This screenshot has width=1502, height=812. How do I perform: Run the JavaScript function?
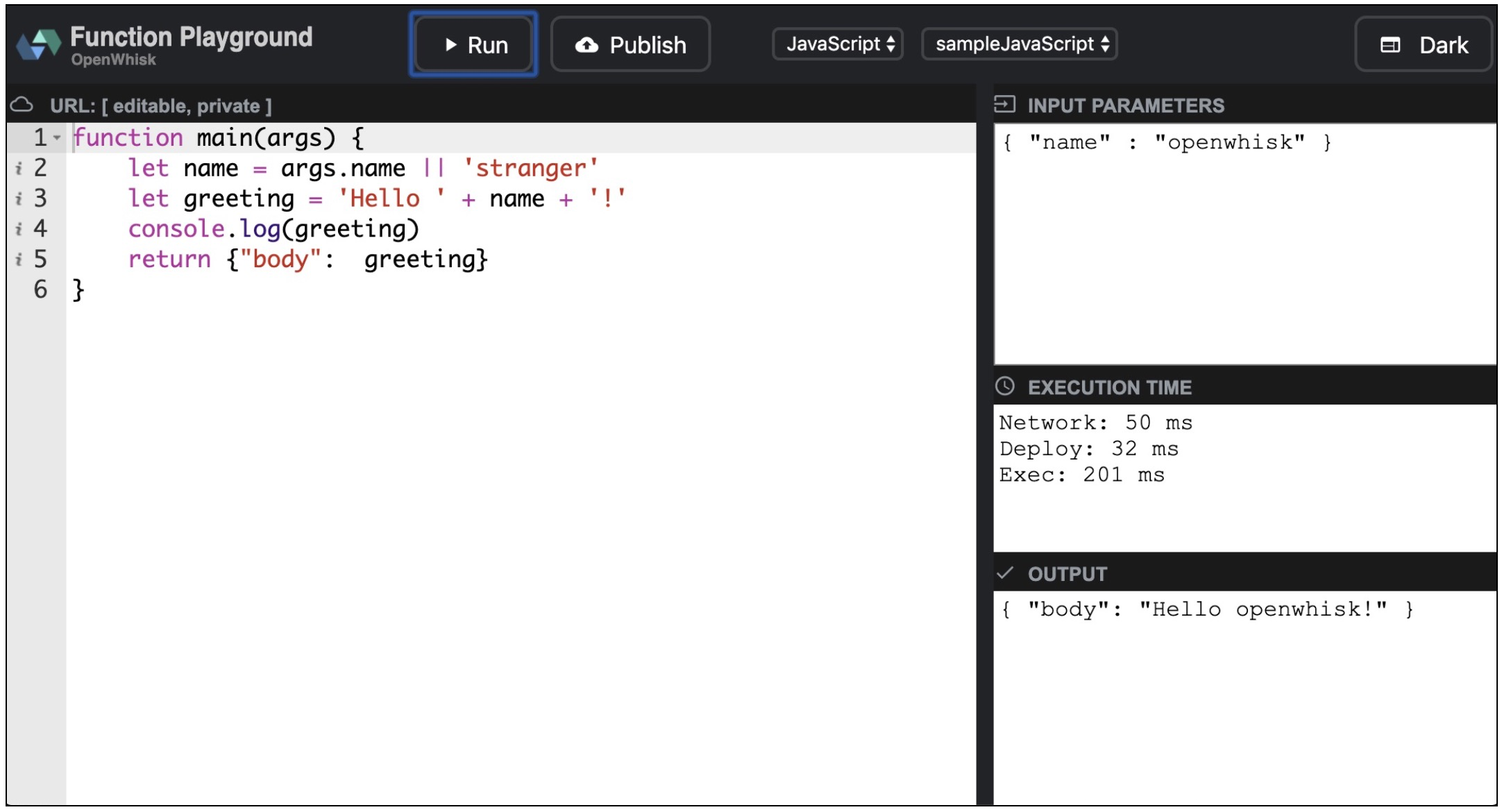(473, 44)
